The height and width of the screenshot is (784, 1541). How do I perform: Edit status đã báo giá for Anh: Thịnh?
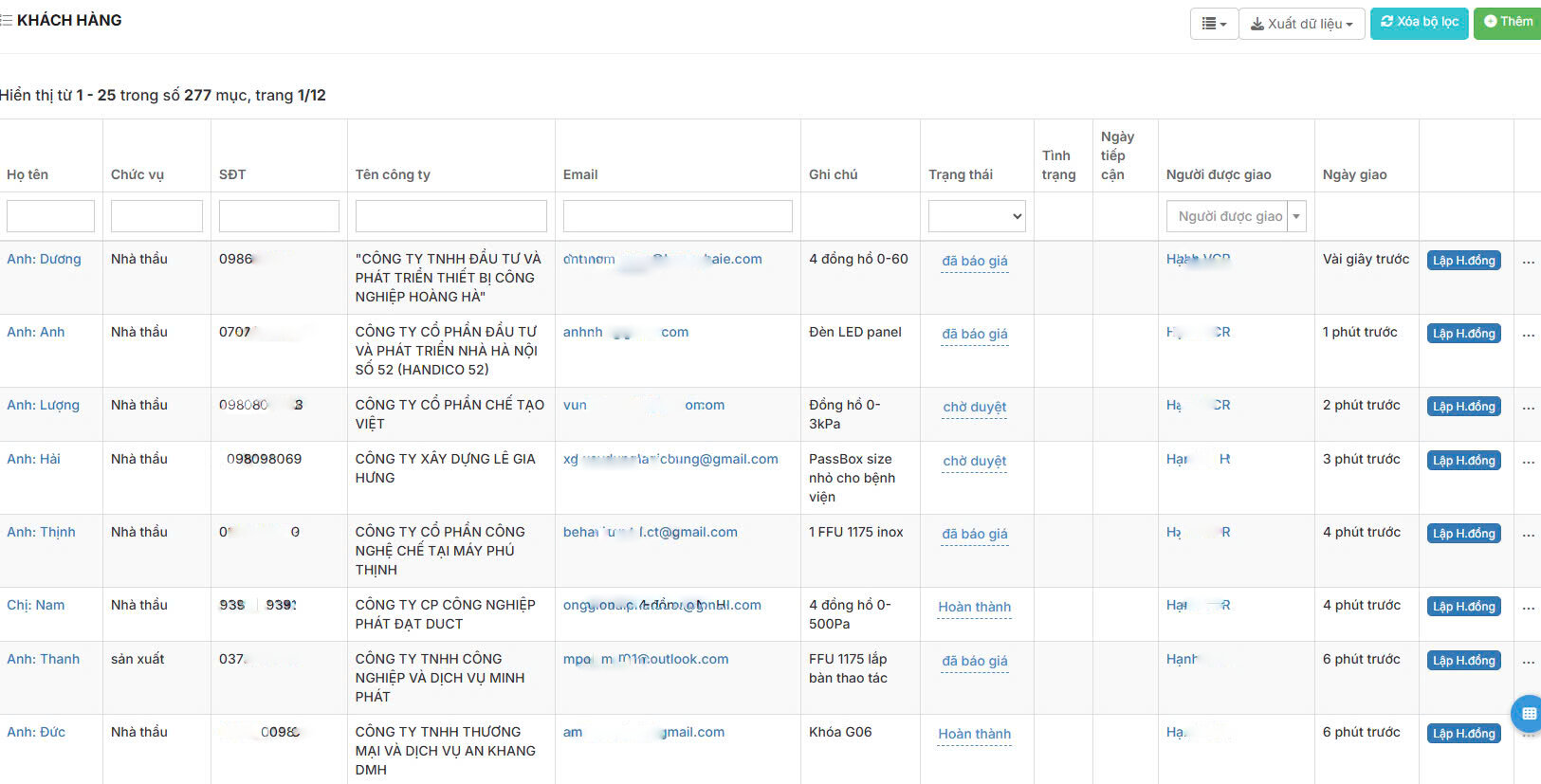tap(975, 535)
